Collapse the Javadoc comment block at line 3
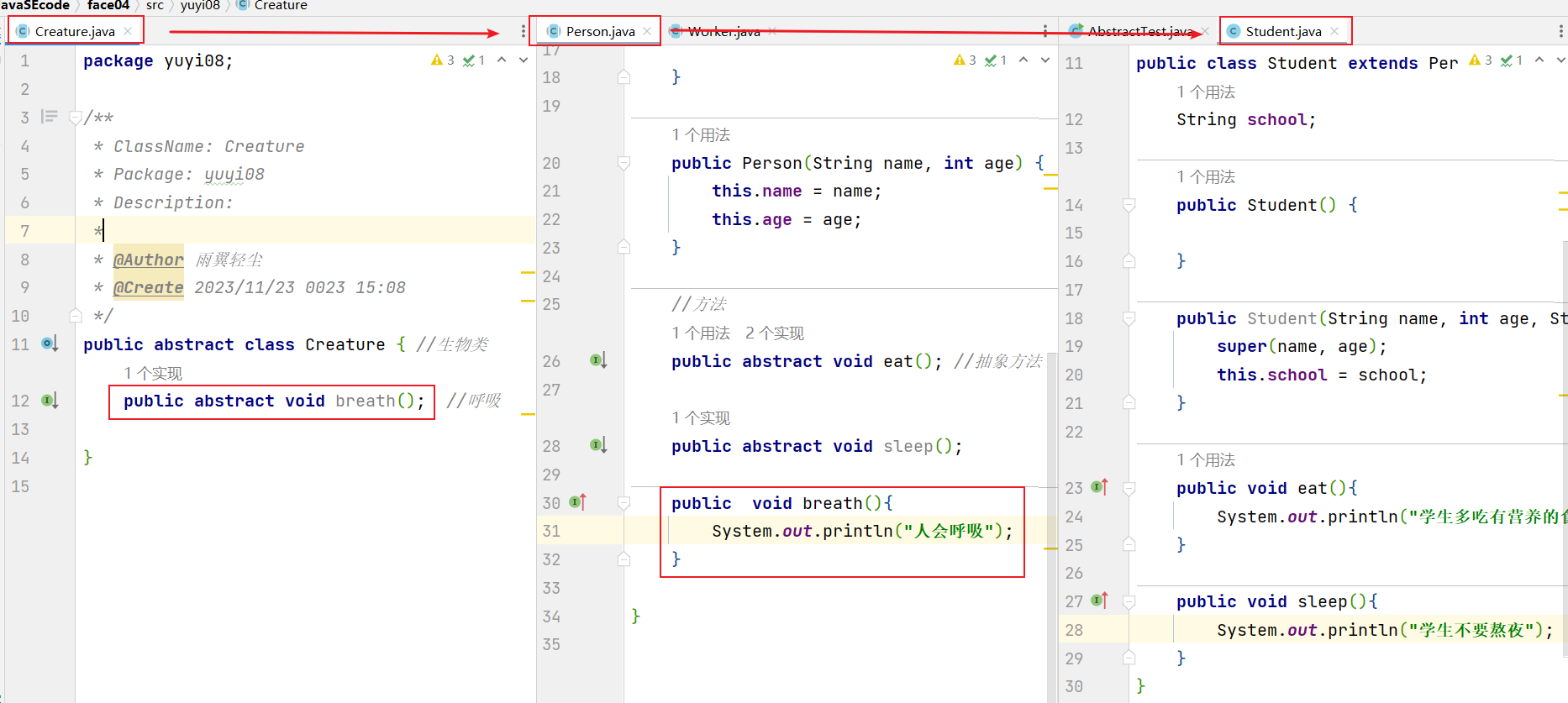The image size is (1568, 703). [x=75, y=118]
